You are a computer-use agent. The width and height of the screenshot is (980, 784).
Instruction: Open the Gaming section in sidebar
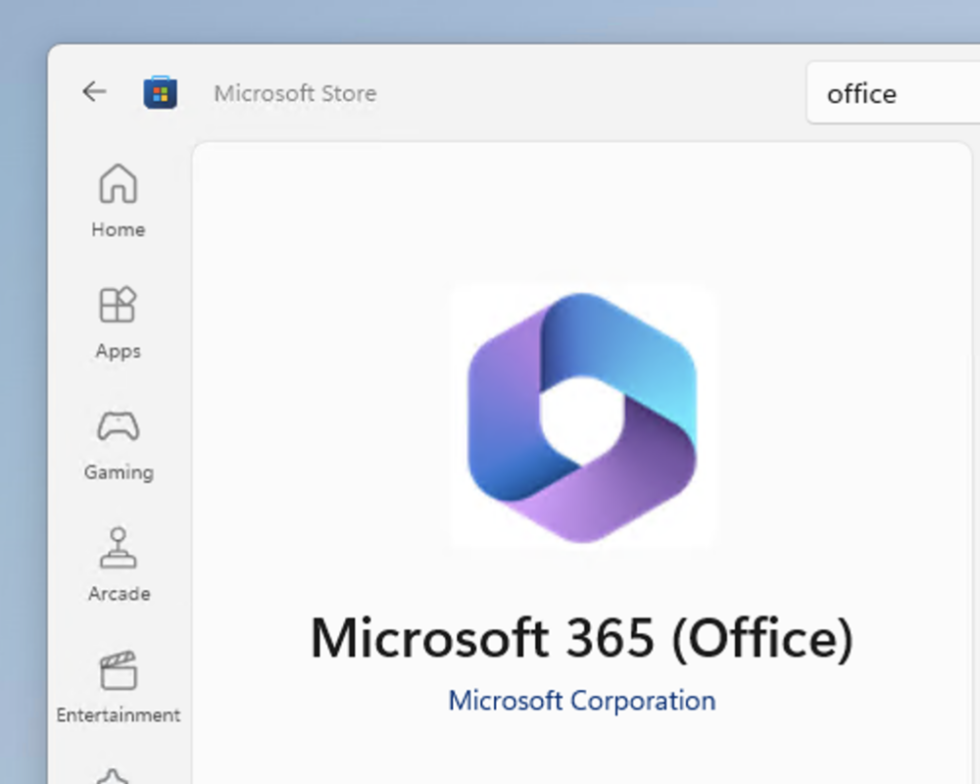click(x=118, y=445)
